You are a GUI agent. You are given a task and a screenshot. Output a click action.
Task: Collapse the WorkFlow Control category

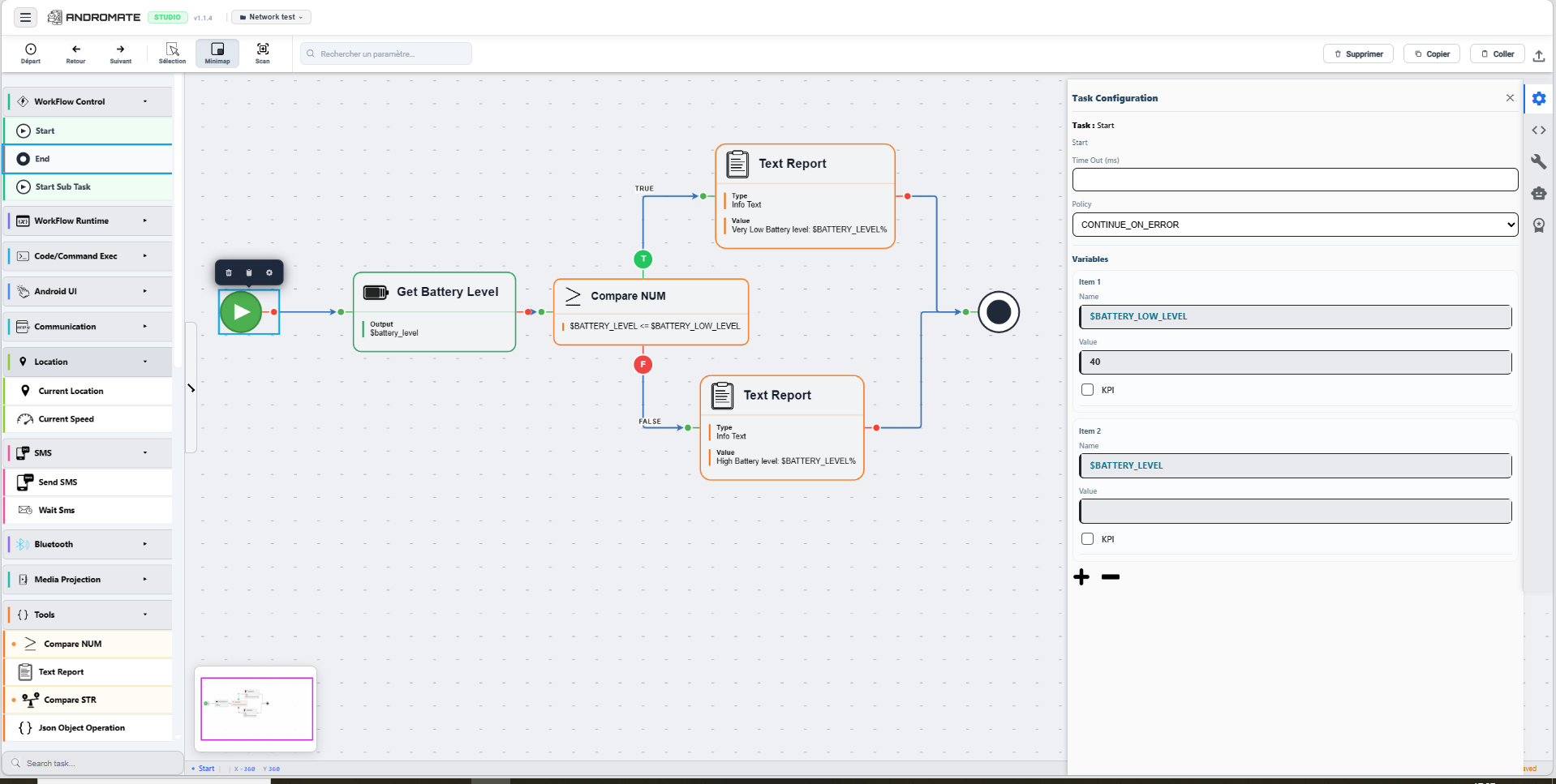click(x=88, y=101)
